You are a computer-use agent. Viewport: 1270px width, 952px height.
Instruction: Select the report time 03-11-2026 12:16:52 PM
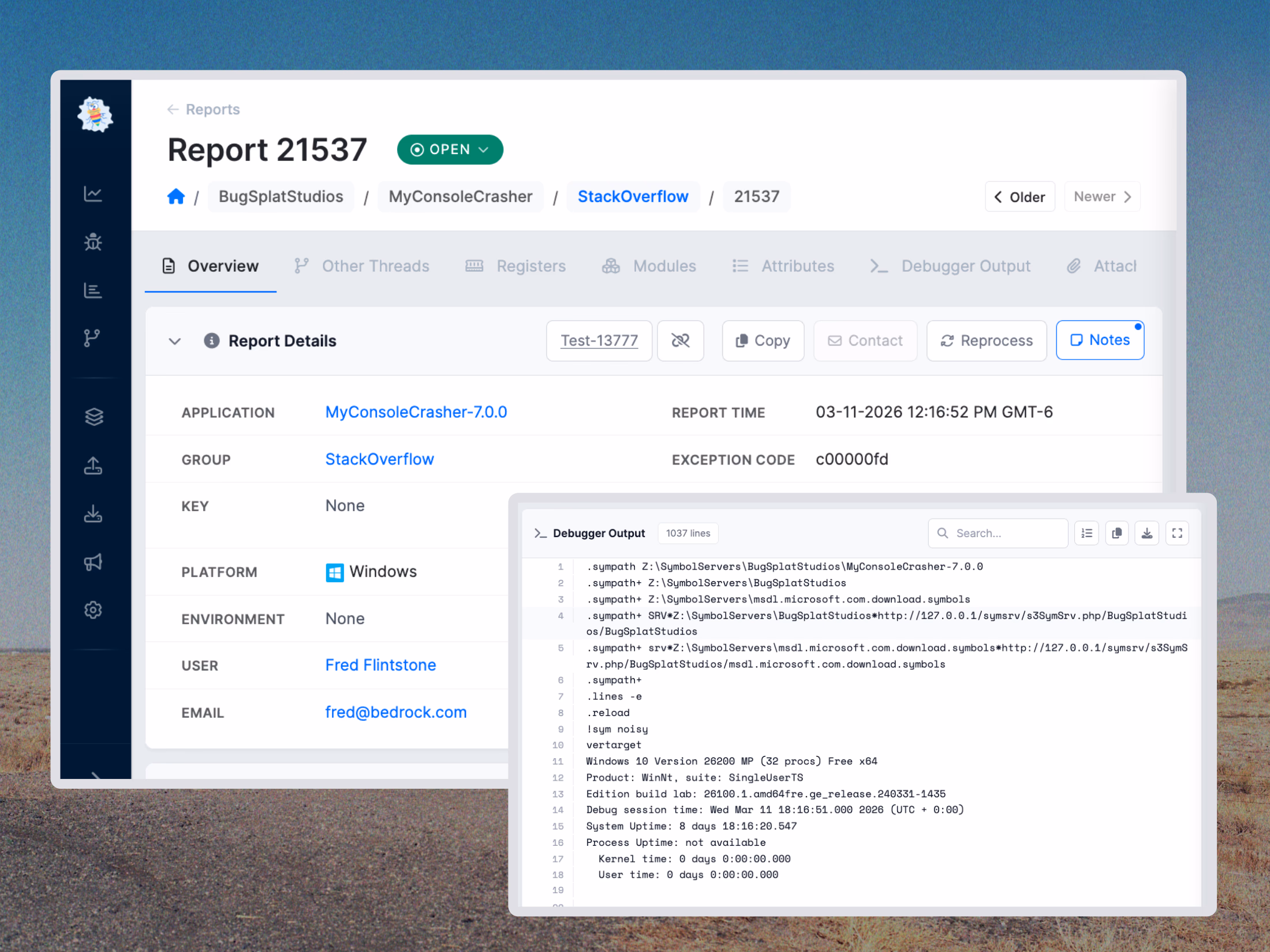(x=935, y=412)
